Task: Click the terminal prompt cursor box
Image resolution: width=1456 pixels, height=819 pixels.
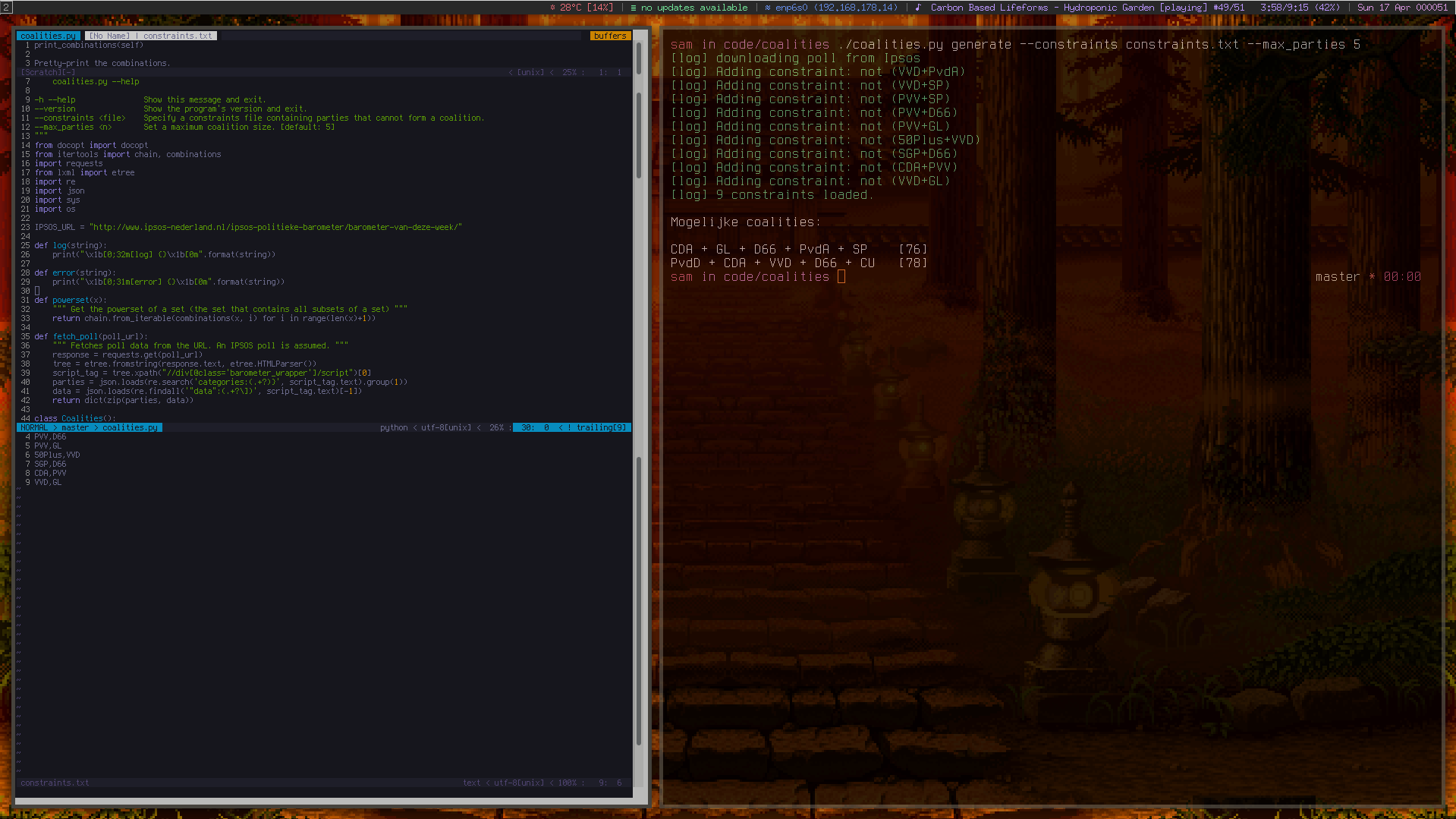Action: [x=841, y=277]
